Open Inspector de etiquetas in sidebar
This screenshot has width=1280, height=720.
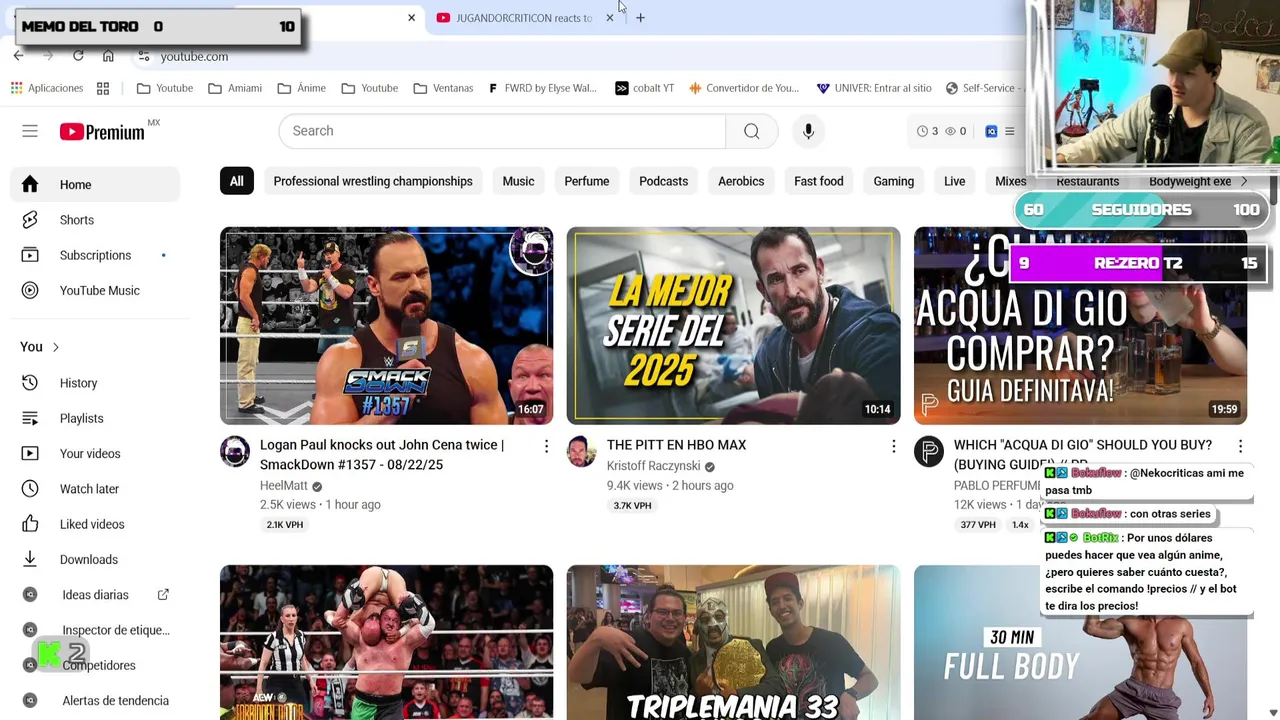95,630
